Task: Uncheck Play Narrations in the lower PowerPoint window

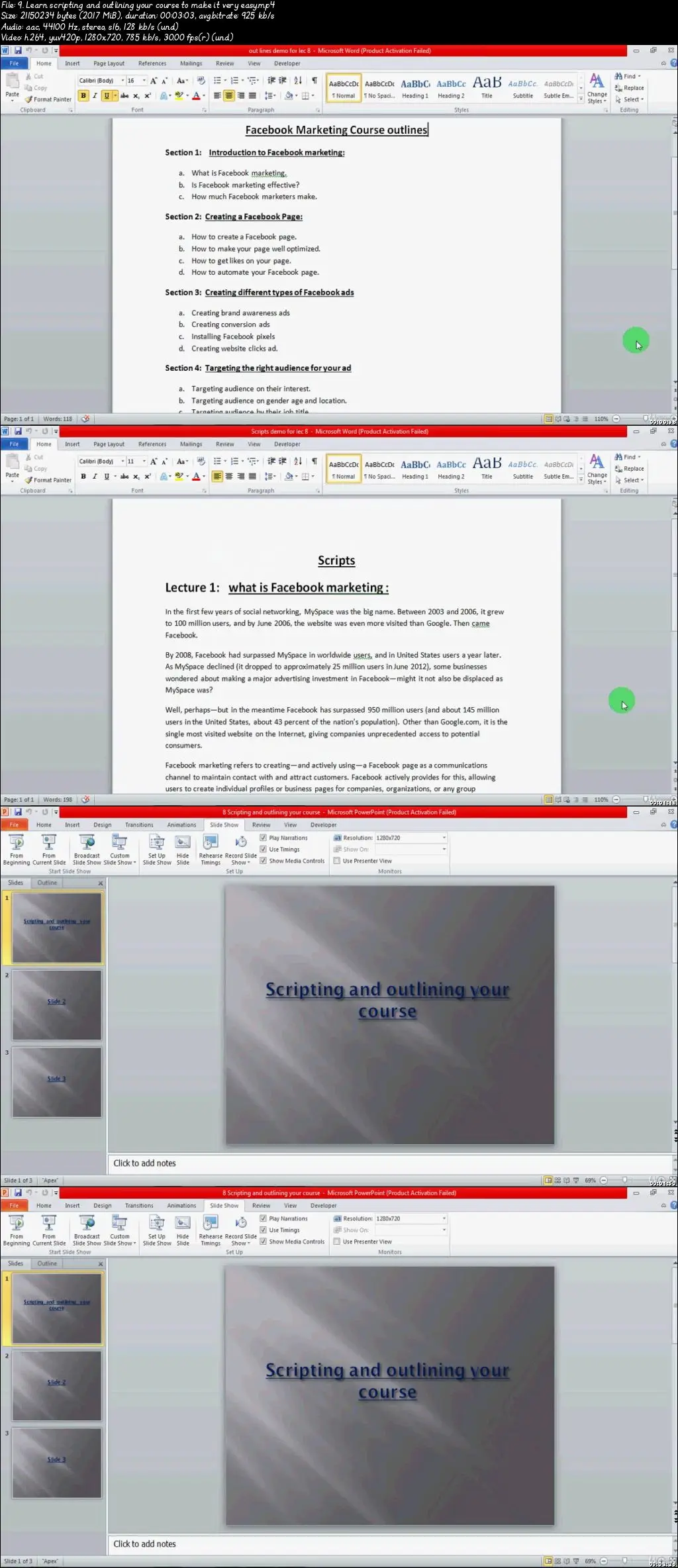Action: click(263, 1218)
